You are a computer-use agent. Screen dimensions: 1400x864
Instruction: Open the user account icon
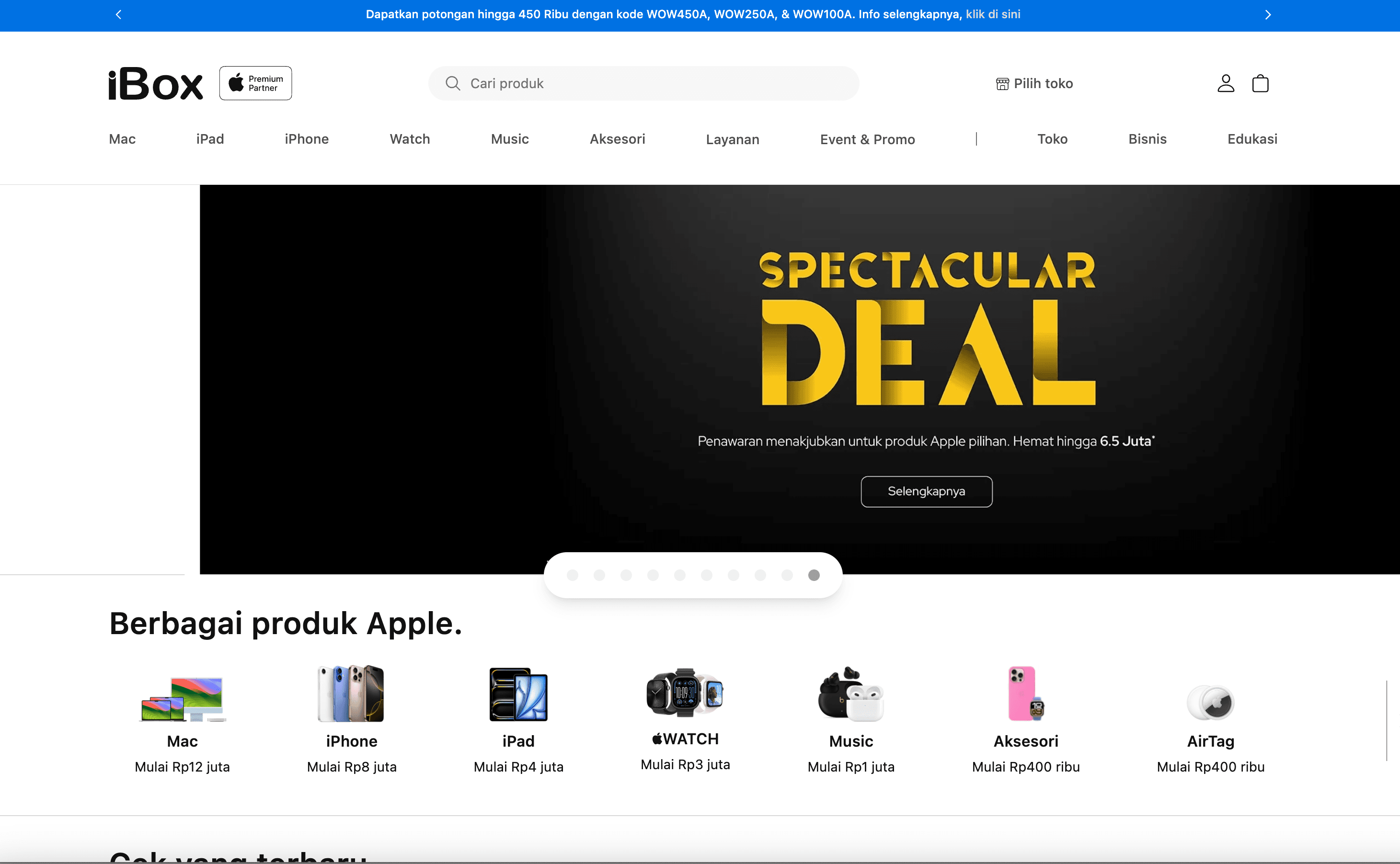tap(1226, 83)
